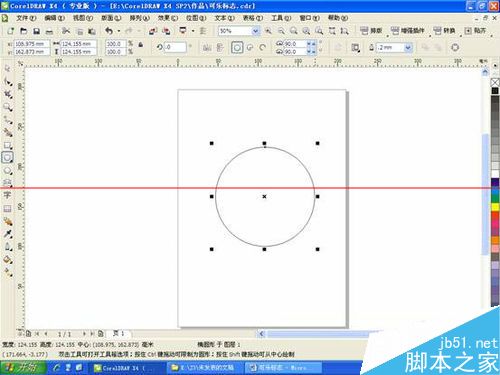Select the Shape tool in the toolbox
The width and height of the screenshot is (500, 375).
tap(7, 81)
